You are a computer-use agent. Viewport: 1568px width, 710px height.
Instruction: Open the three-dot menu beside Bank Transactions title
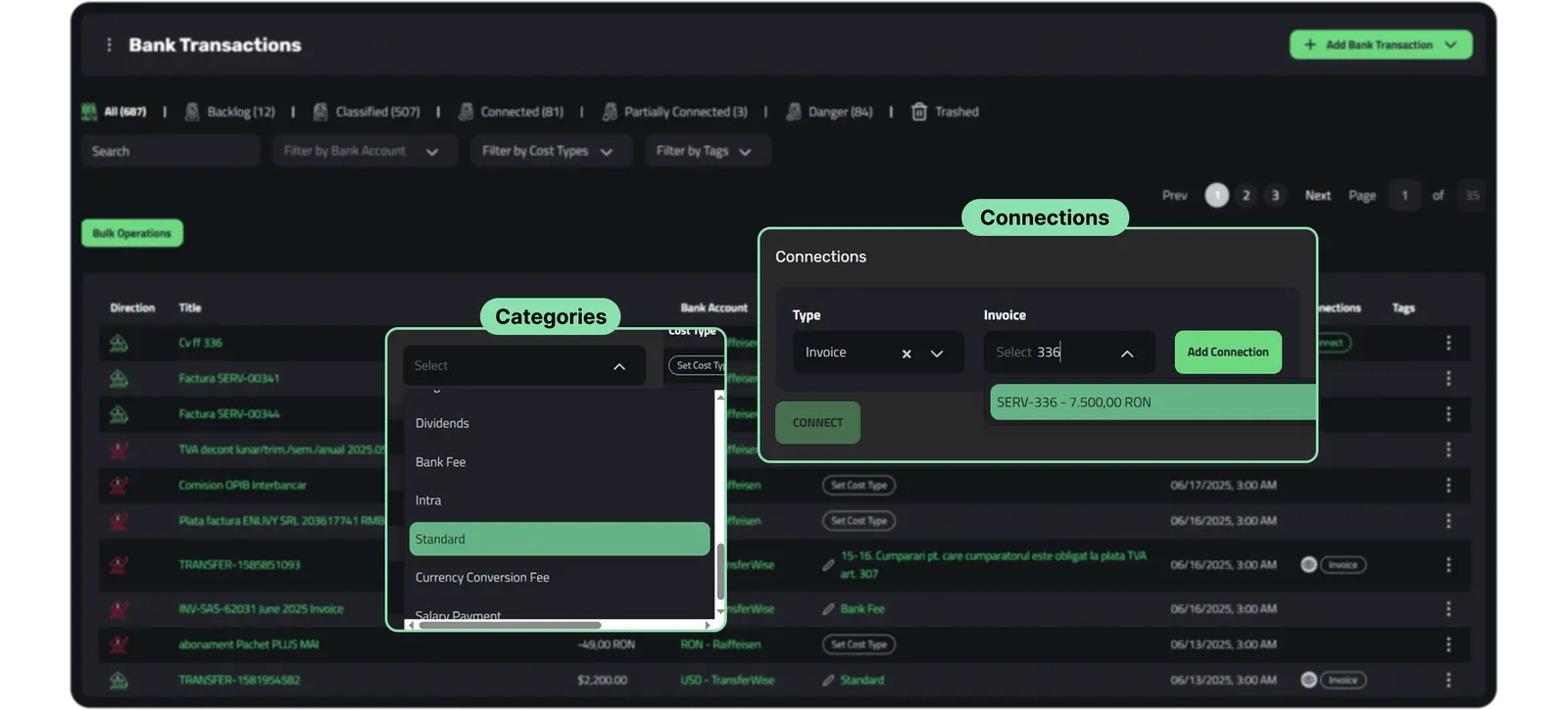[109, 45]
